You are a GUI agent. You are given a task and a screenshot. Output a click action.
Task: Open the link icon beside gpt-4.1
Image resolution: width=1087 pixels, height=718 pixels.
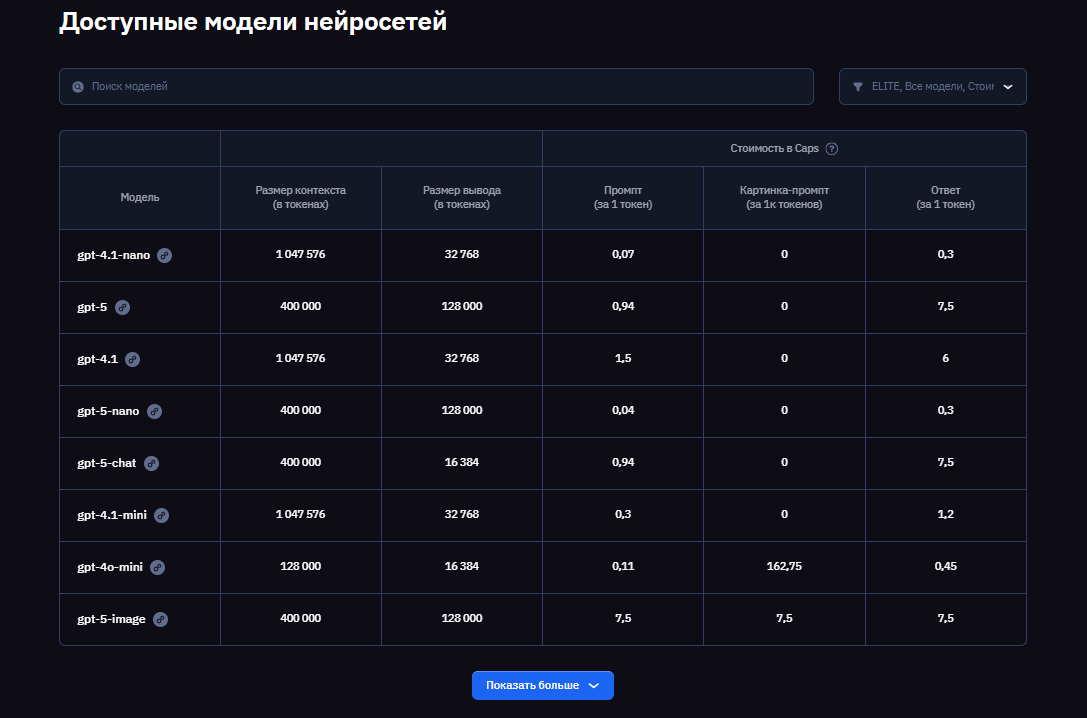coord(133,359)
